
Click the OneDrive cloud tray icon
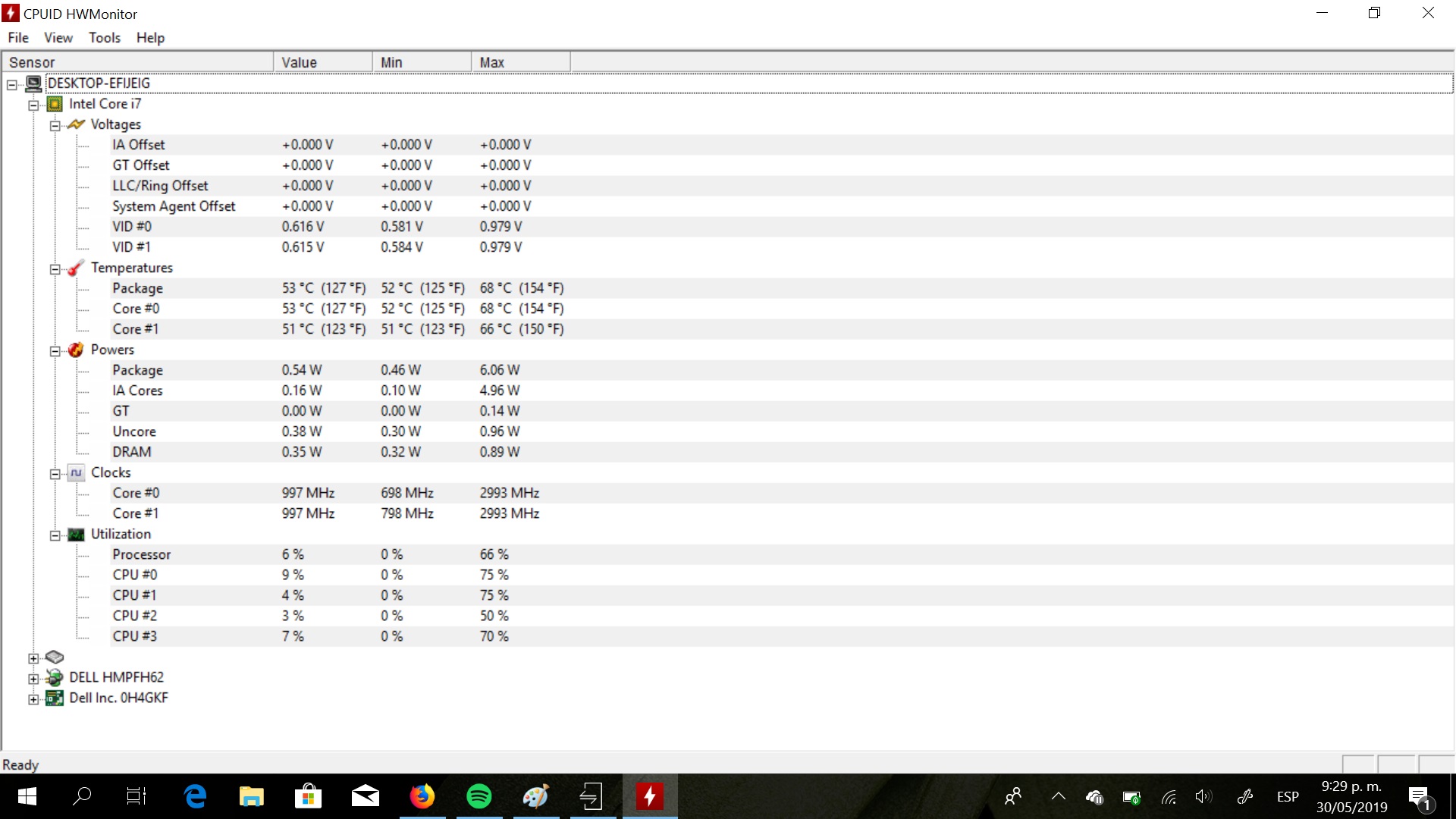click(x=1094, y=797)
